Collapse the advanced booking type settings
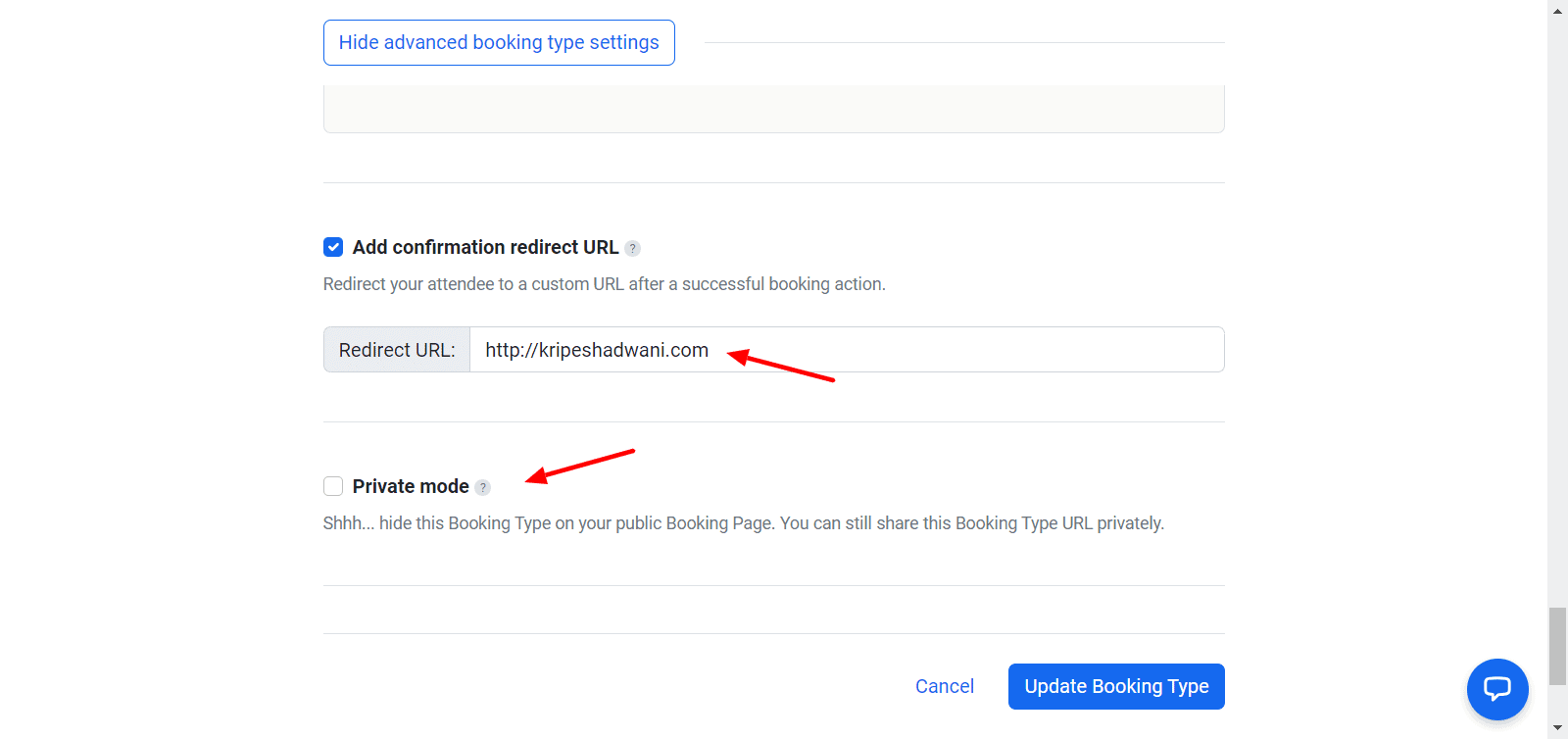The height and width of the screenshot is (739, 1568). (499, 43)
